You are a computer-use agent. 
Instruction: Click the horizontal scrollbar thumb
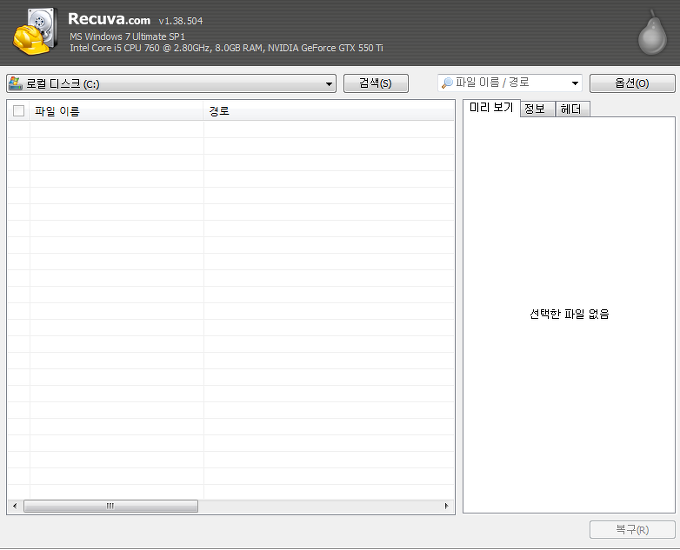tap(111, 506)
